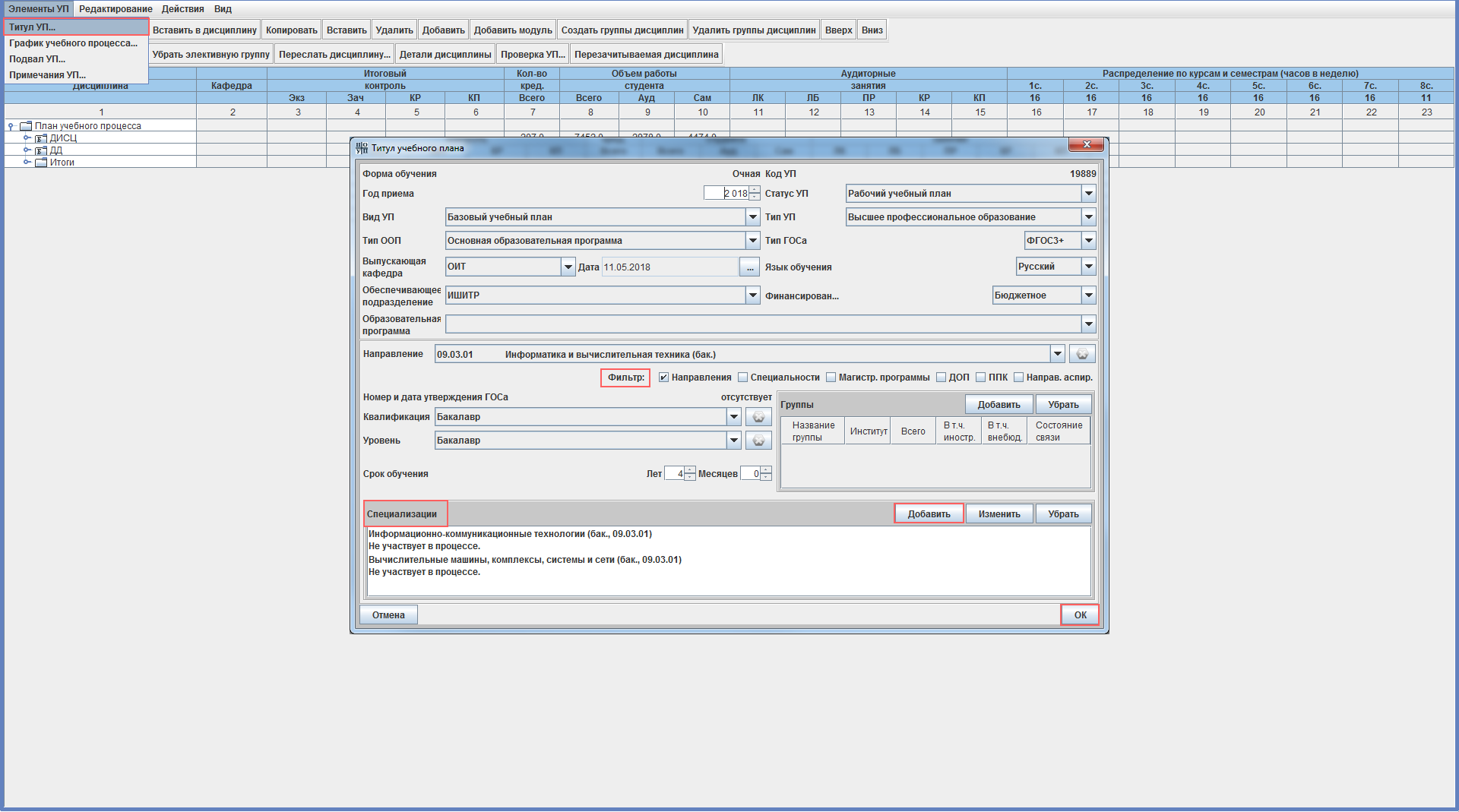Click the Год приема input field
Viewport: 1459px width, 812px height.
(x=726, y=194)
